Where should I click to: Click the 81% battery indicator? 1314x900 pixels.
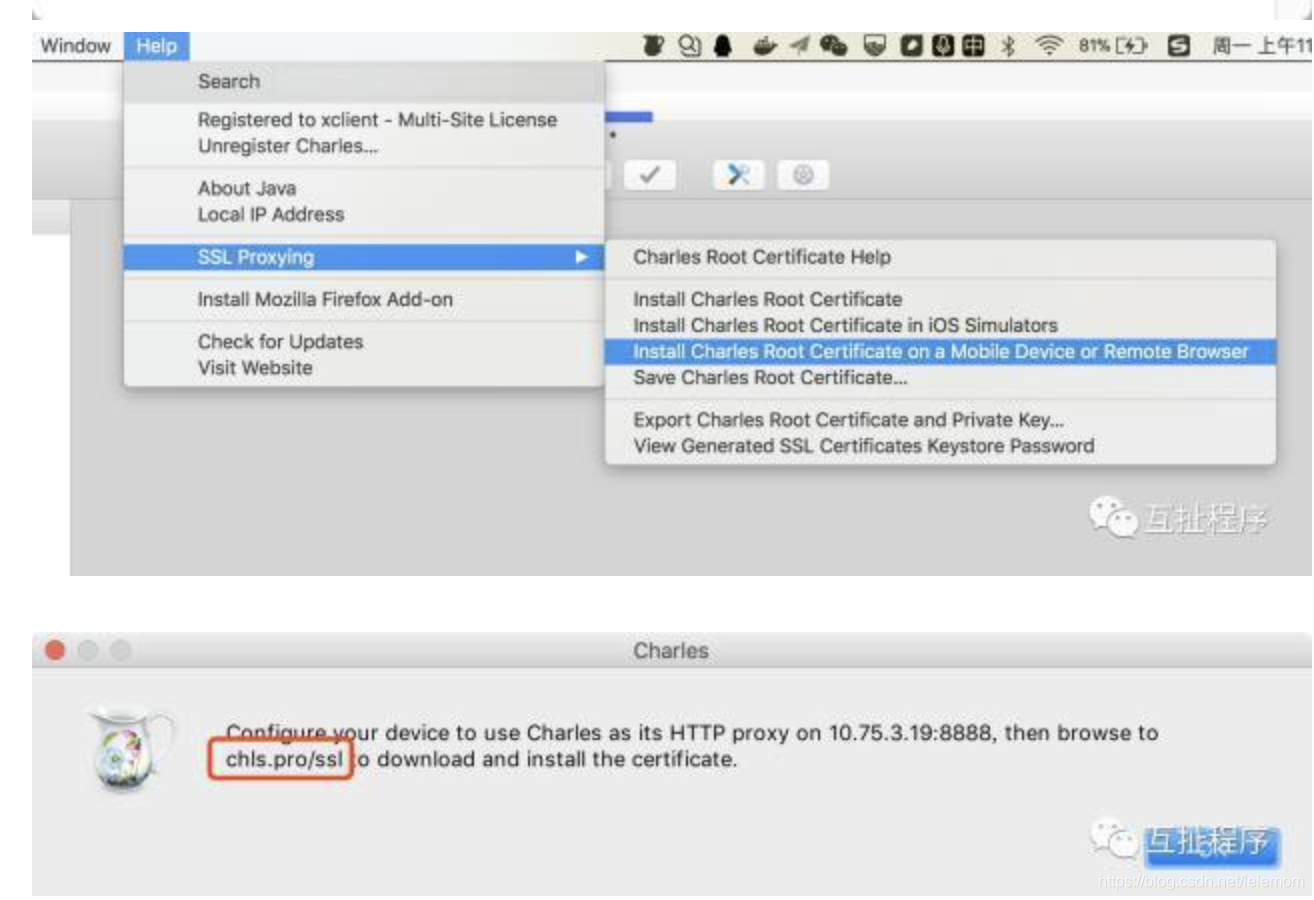pos(1113,46)
